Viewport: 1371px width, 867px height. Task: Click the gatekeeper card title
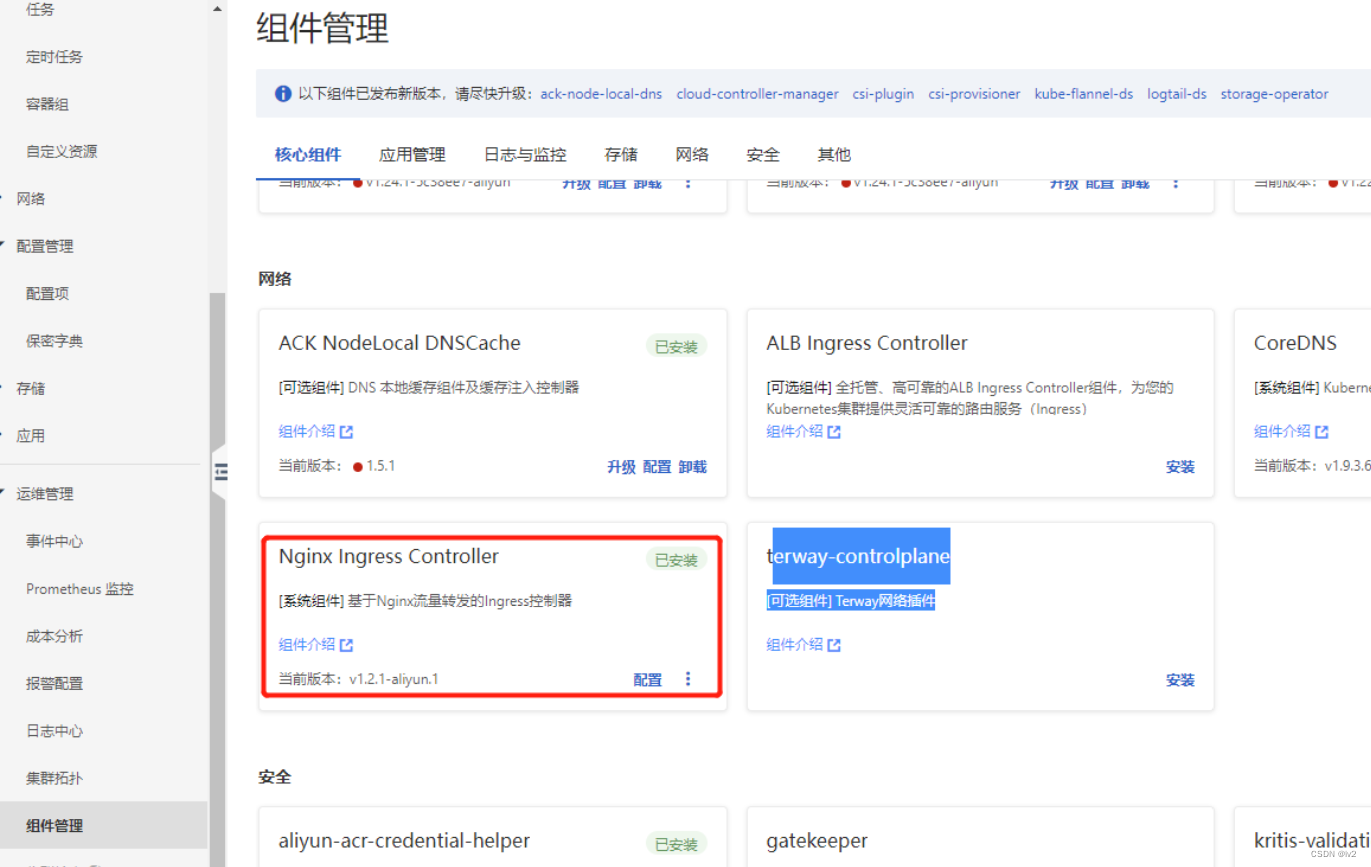pyautogui.click(x=817, y=841)
